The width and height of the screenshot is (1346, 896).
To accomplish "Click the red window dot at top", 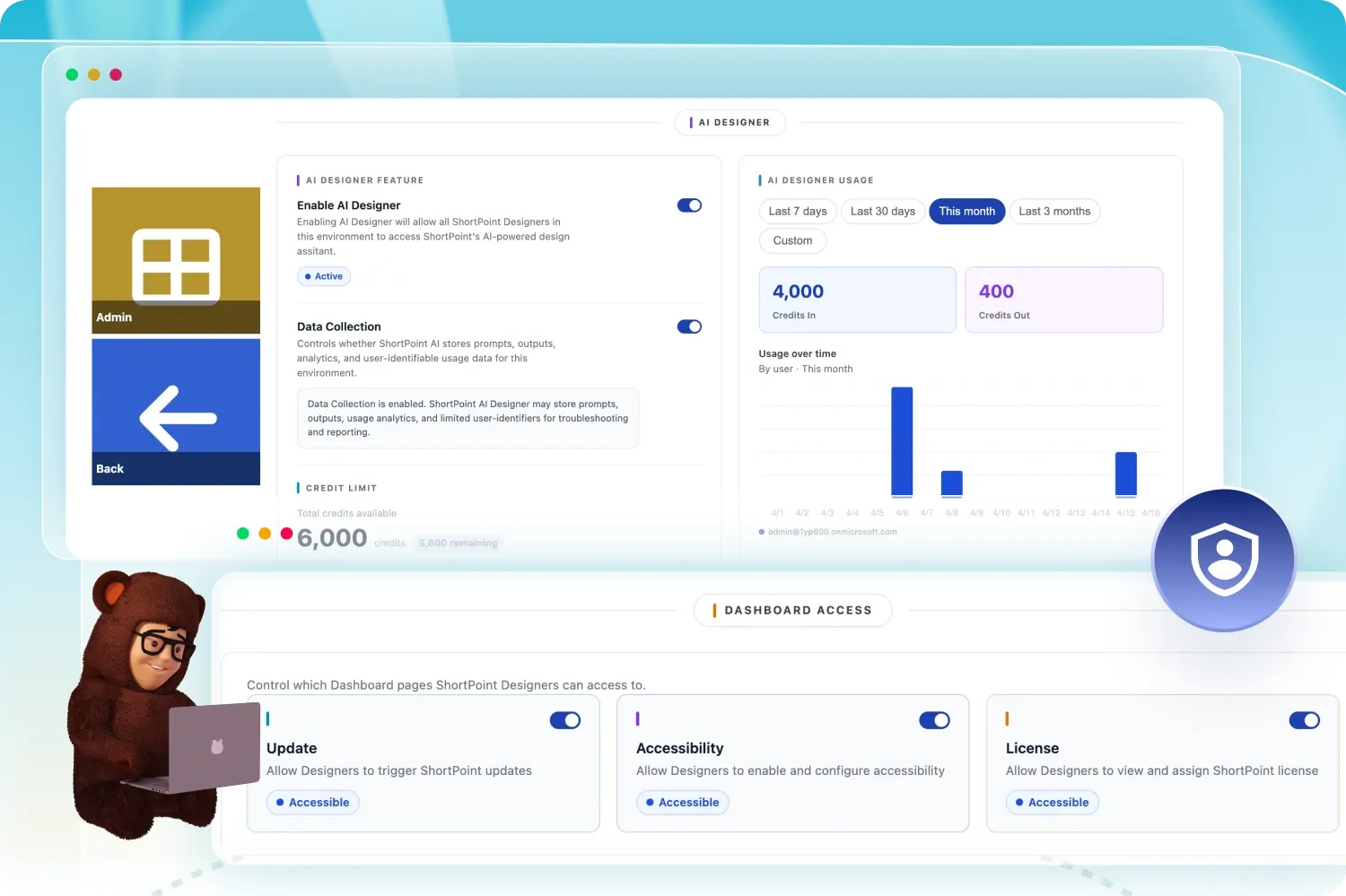I will tap(116, 74).
